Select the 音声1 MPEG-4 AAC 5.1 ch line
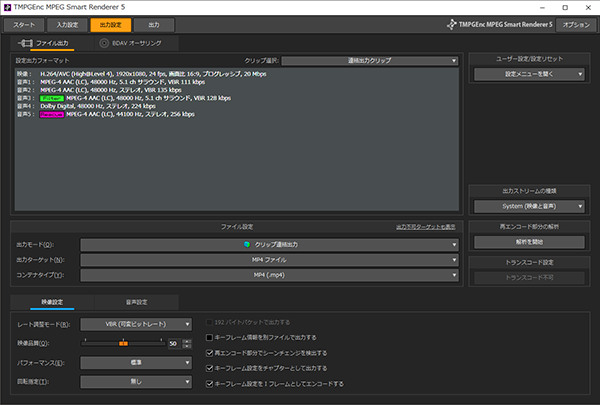 (x=111, y=82)
